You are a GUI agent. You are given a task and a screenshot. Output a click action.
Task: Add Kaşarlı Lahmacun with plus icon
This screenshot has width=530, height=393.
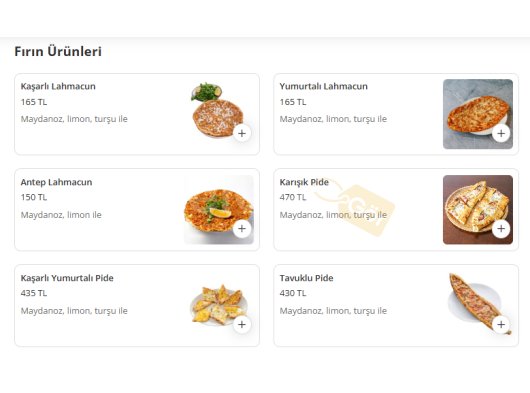pos(242,133)
